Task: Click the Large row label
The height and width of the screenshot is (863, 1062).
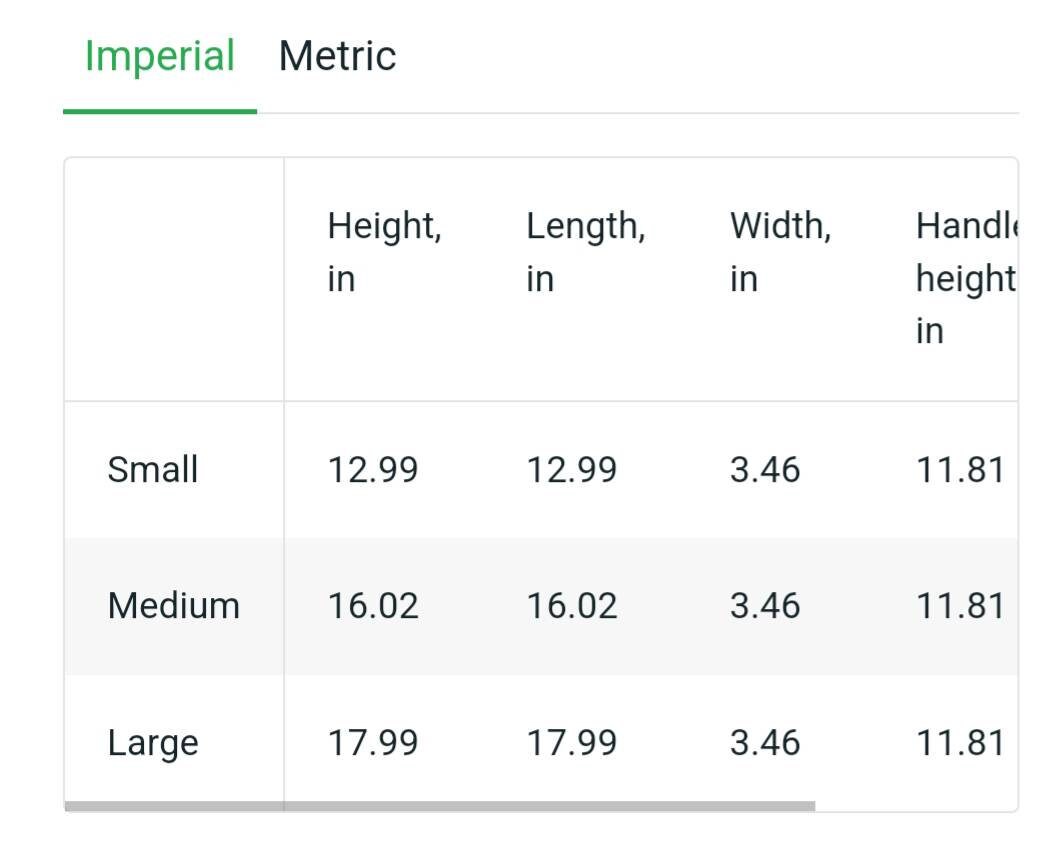Action: tap(153, 743)
